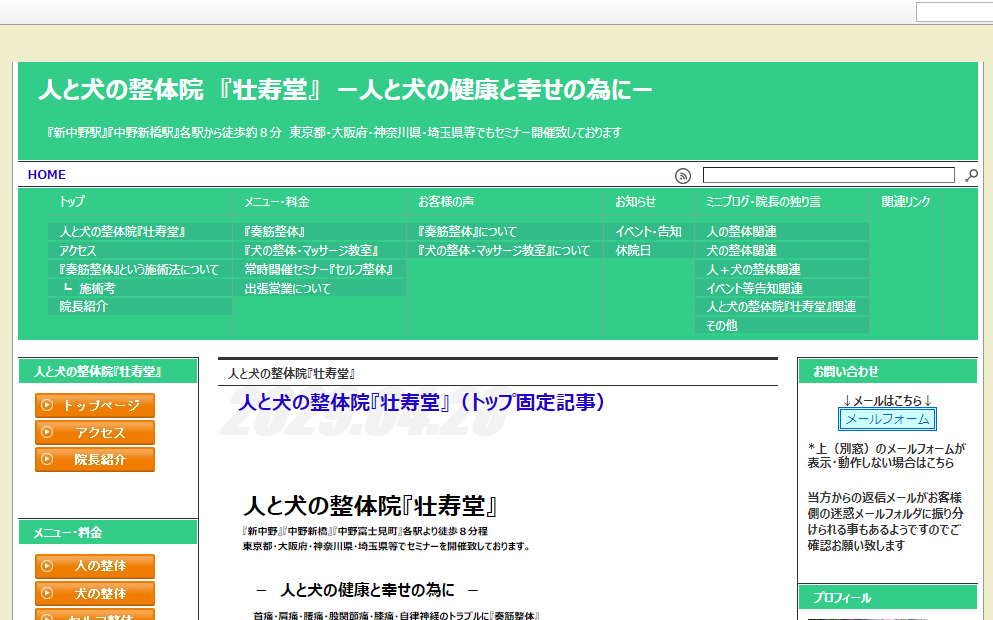The width and height of the screenshot is (993, 620).
Task: Open the お知らせ menu heading
Action: [635, 202]
